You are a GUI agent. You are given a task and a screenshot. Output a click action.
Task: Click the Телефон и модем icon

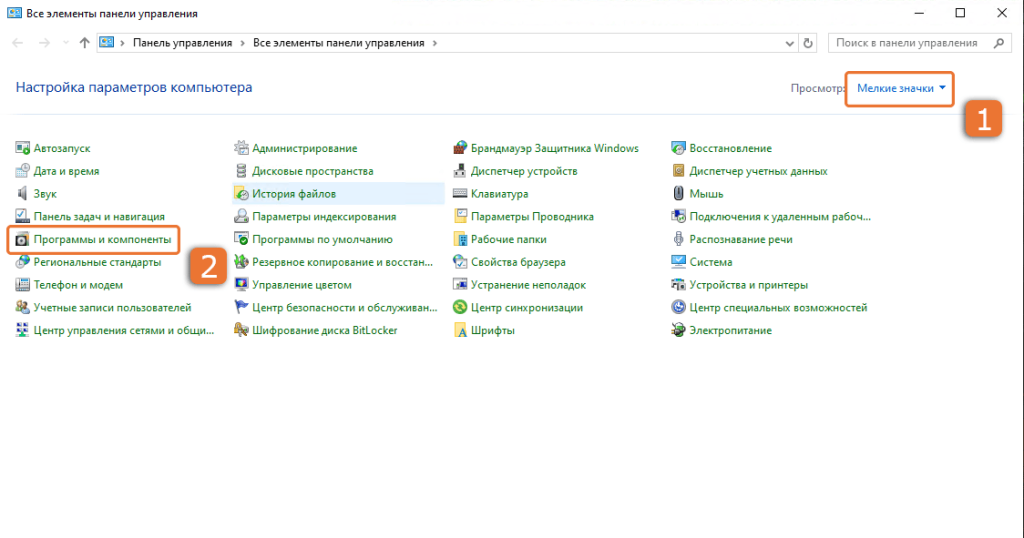(x=22, y=285)
